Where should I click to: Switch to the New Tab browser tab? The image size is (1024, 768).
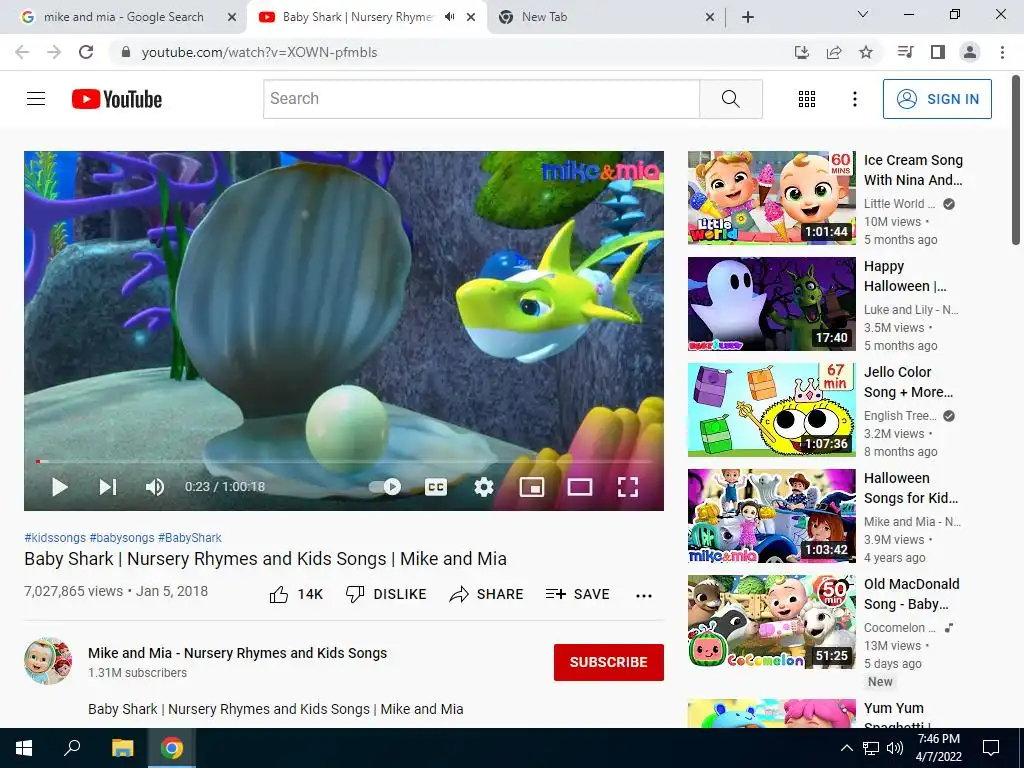pyautogui.click(x=604, y=17)
